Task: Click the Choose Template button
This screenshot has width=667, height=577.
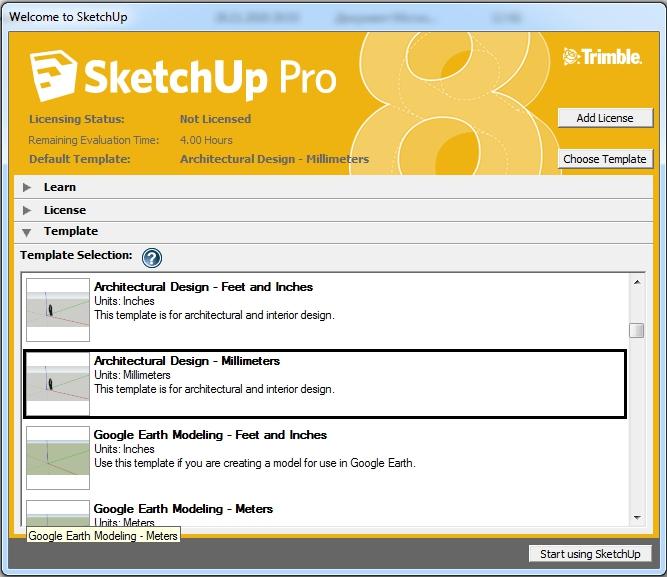Action: coord(605,159)
